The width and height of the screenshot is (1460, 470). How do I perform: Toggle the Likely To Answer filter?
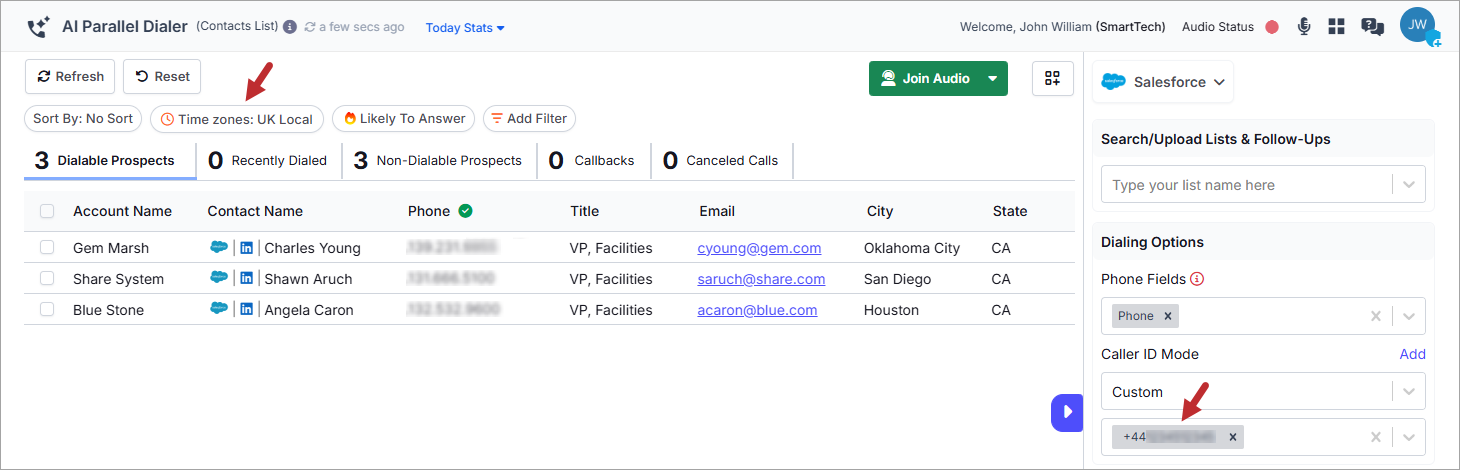coord(404,118)
